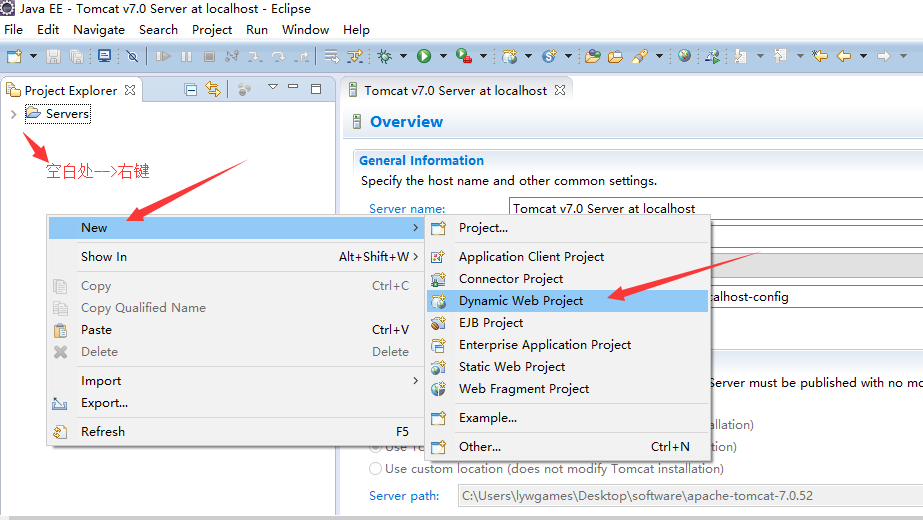Click the Debug bug icon

[384, 57]
